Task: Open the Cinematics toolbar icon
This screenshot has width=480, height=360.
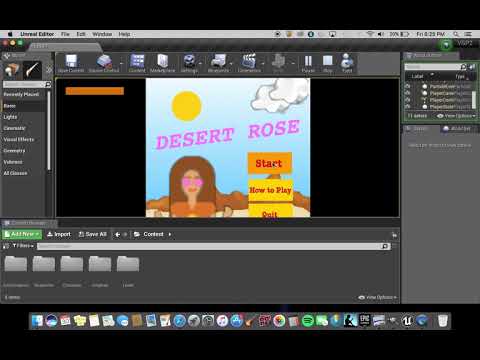Action: (249, 63)
